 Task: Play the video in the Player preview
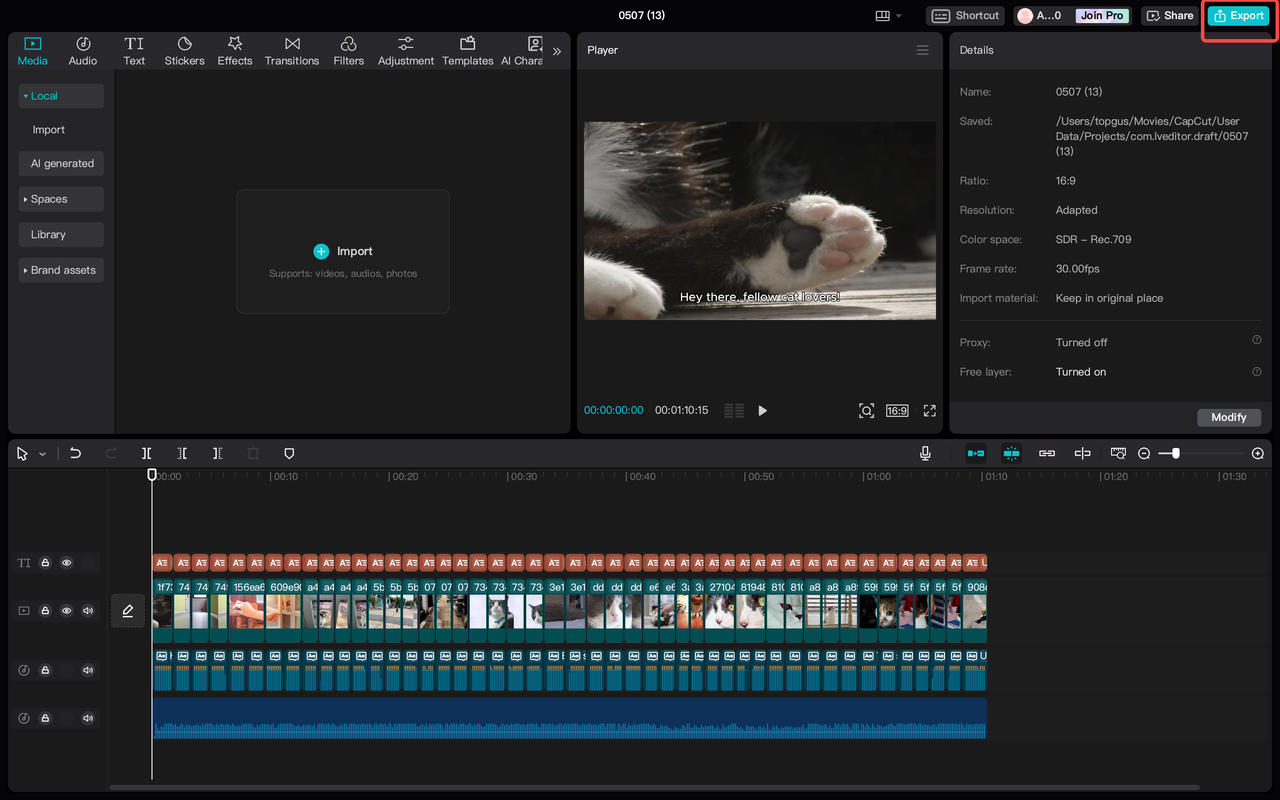pos(763,410)
